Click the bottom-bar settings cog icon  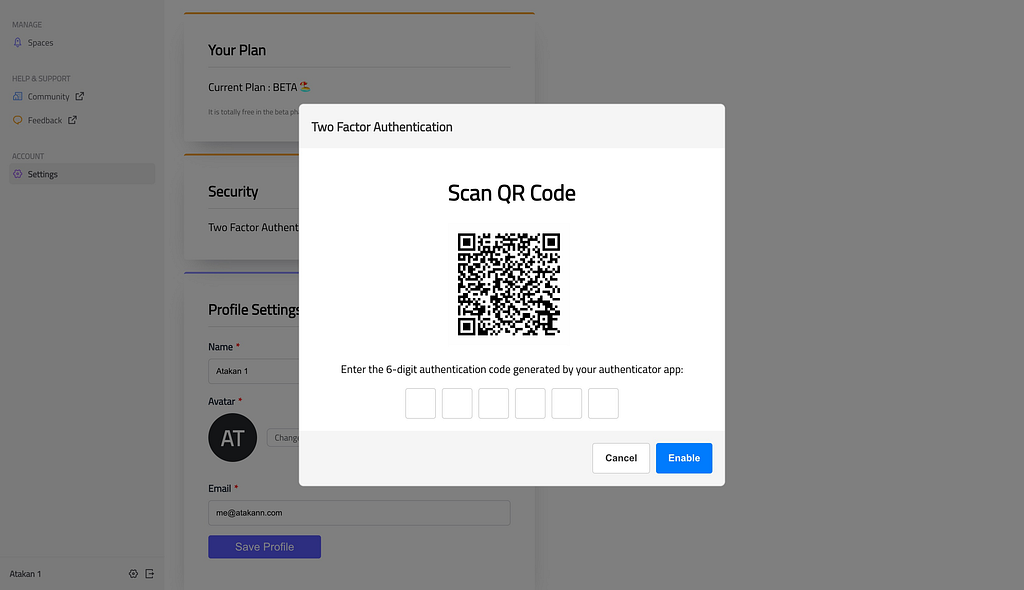coord(133,574)
